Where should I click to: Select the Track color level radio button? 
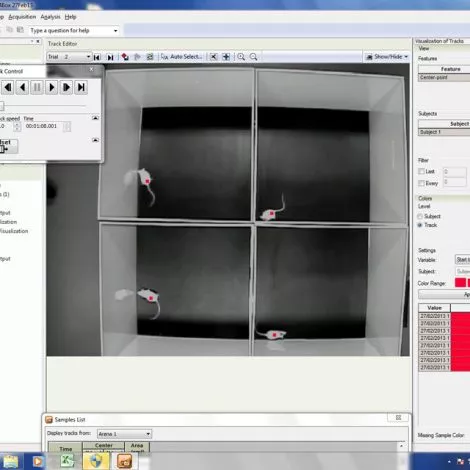(x=420, y=225)
